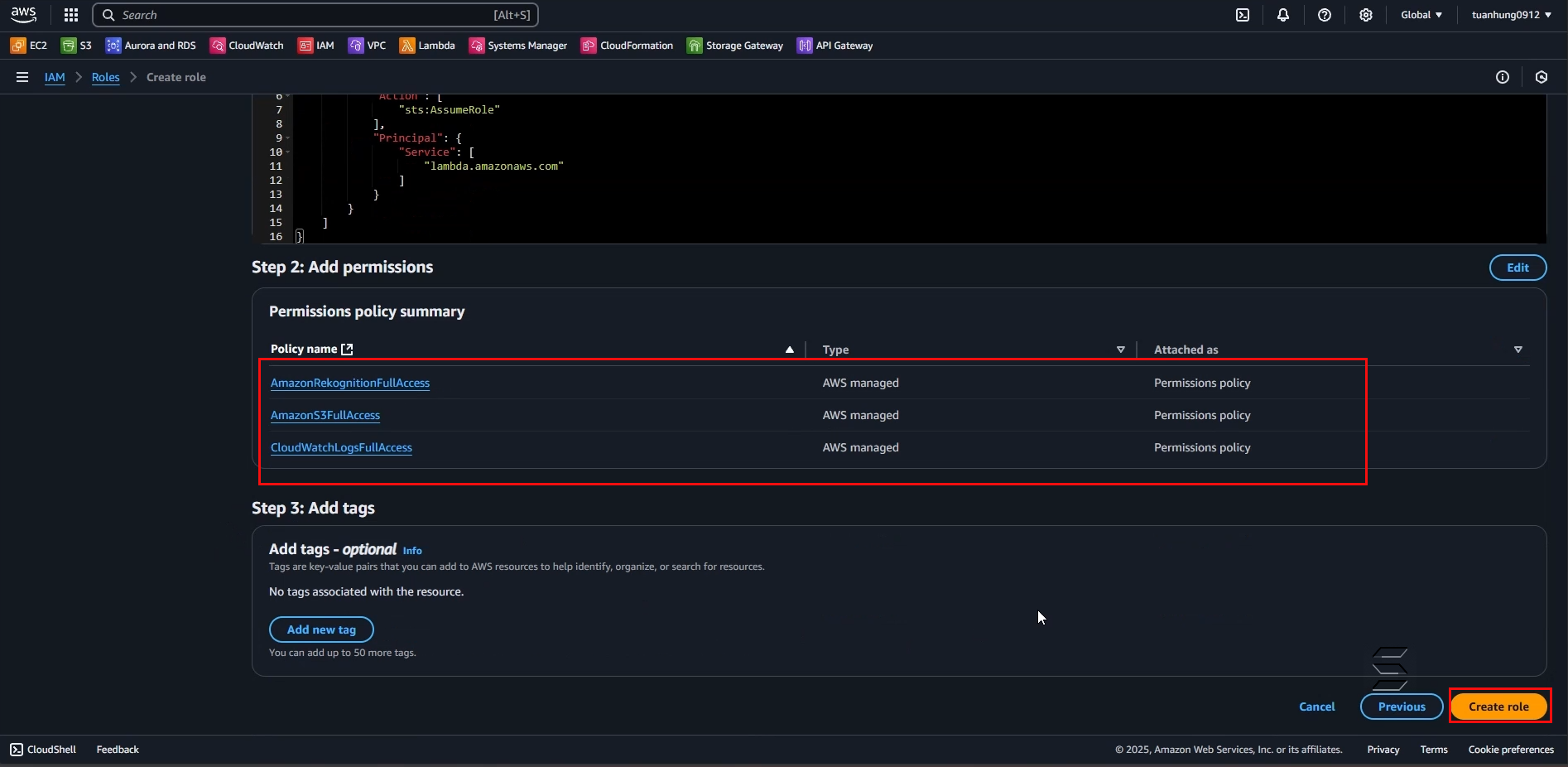Click the Create role button
The width and height of the screenshot is (1568, 767).
pyautogui.click(x=1498, y=707)
